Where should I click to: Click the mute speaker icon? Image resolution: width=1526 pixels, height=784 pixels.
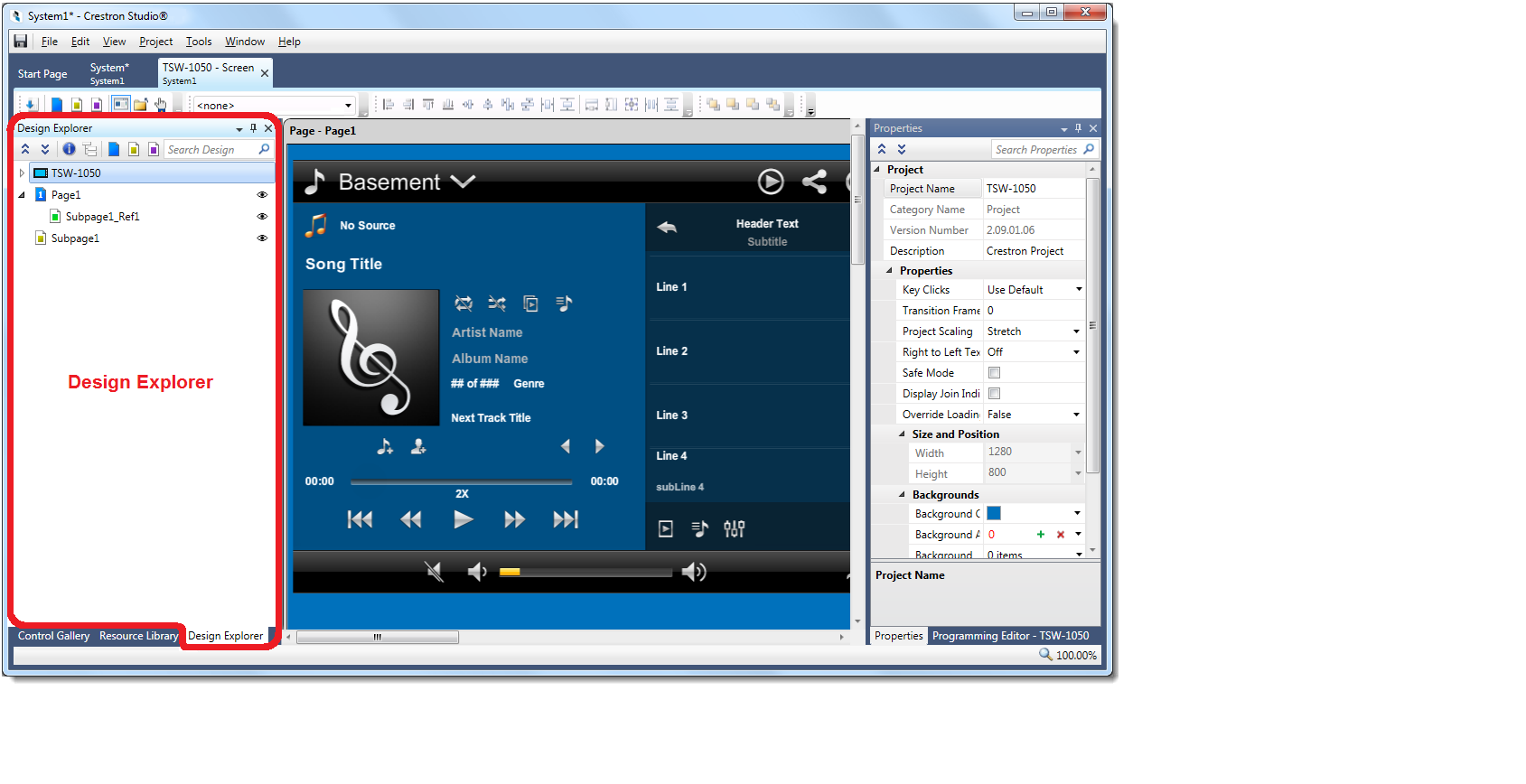(x=435, y=572)
